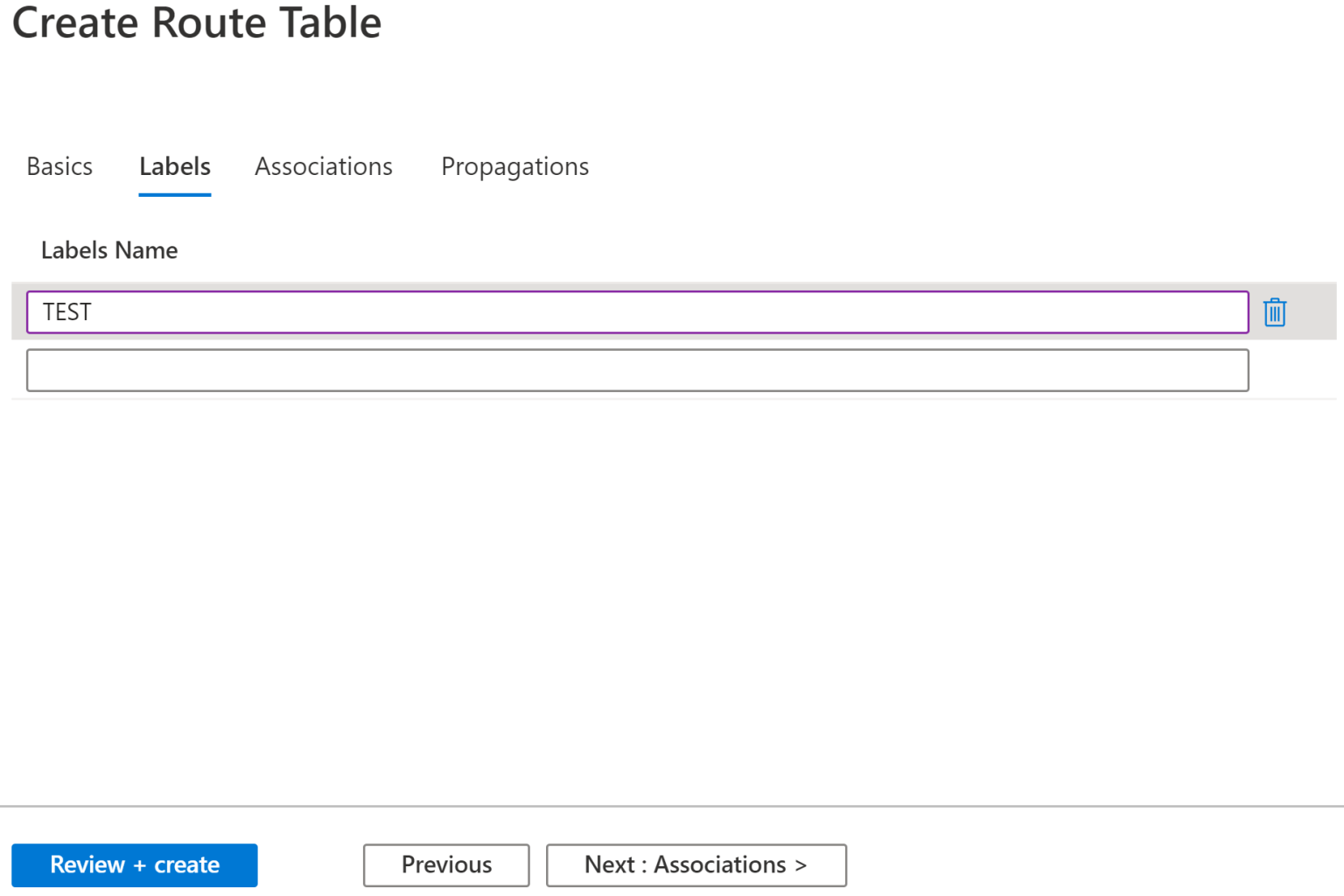Return to previous step with Previous
1344x896 pixels.
(x=446, y=864)
